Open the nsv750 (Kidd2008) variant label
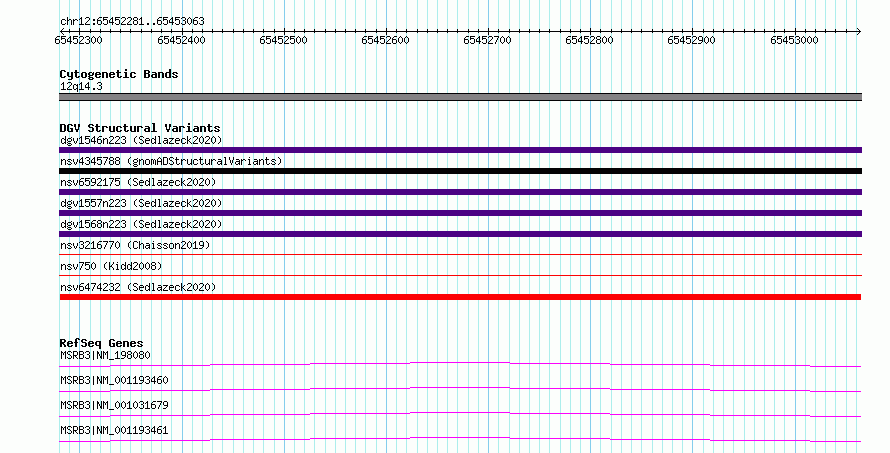890x453 pixels. (x=111, y=266)
